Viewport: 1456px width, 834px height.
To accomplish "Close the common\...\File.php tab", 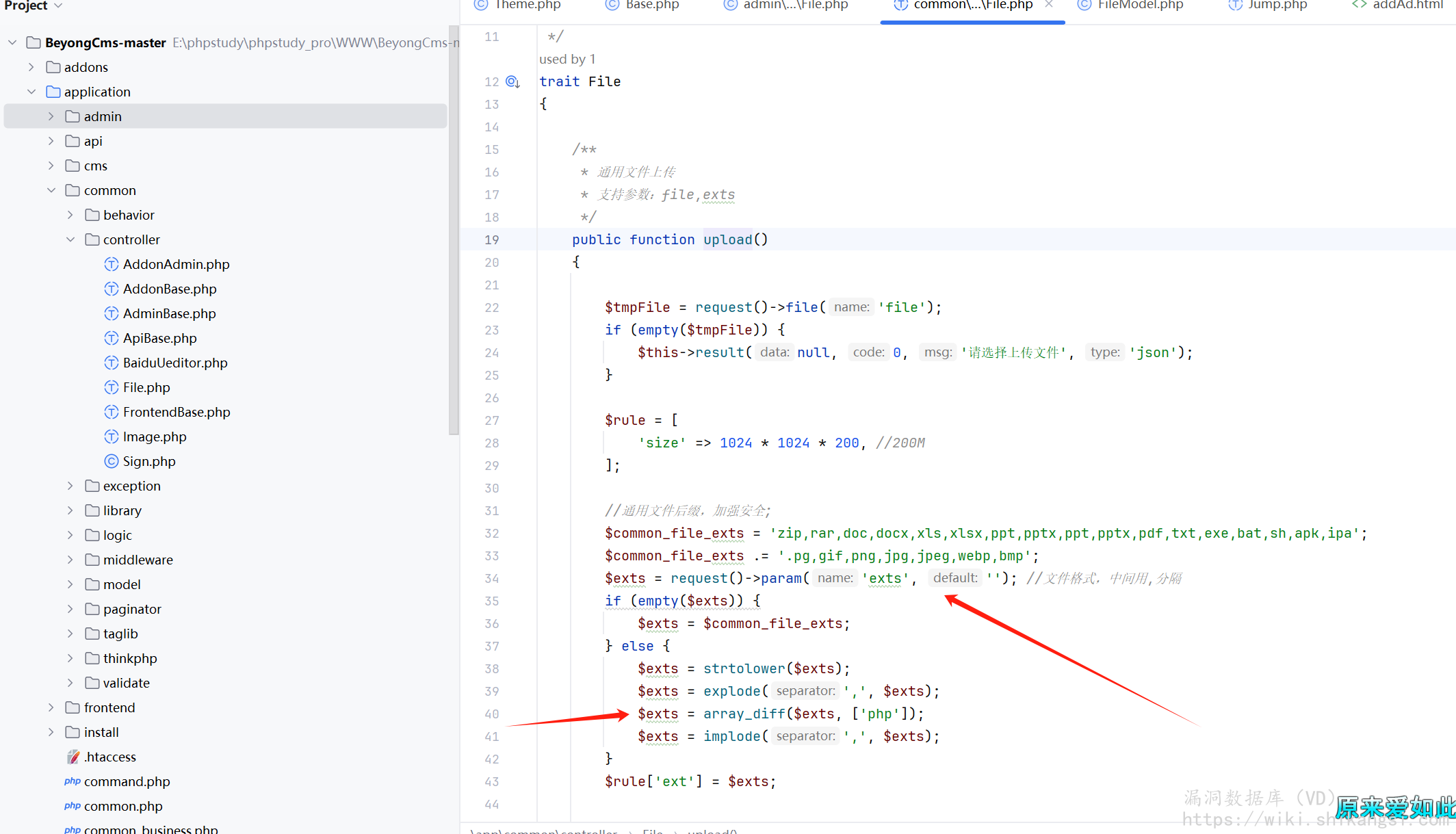I will point(1049,5).
